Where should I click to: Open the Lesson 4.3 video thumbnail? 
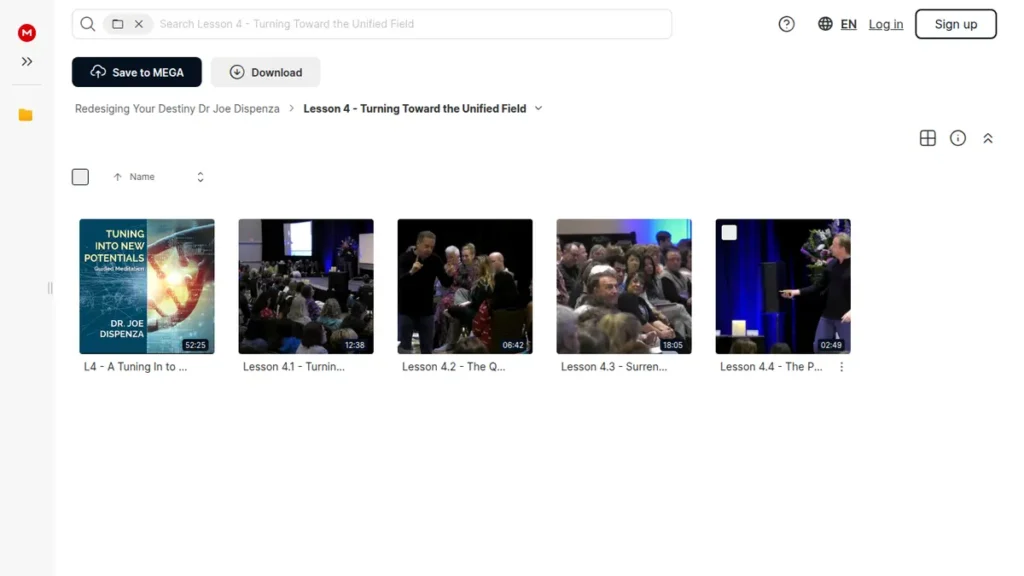624,286
